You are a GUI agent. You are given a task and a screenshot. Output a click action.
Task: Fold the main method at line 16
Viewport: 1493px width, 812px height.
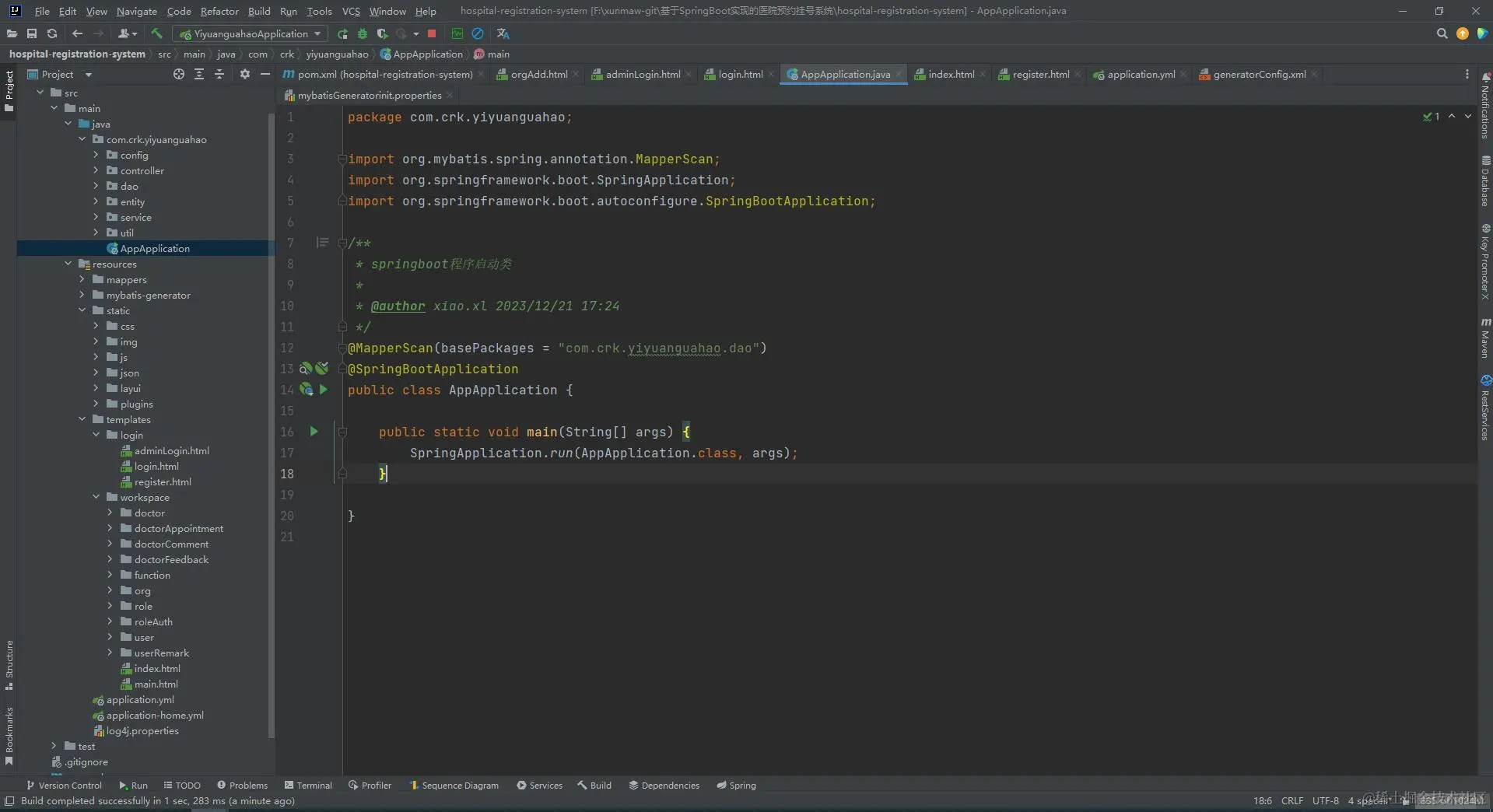(x=342, y=431)
